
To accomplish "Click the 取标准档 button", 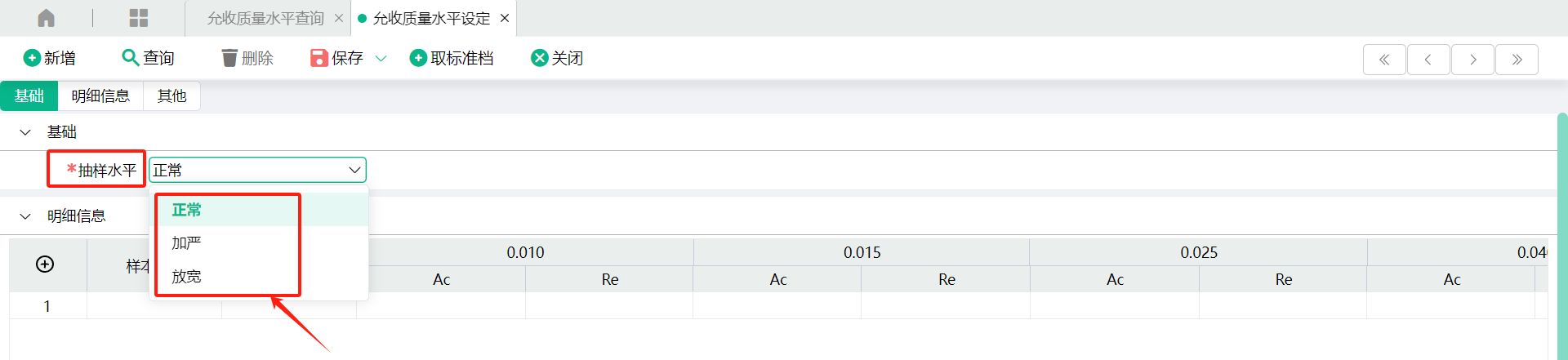I will [x=452, y=58].
